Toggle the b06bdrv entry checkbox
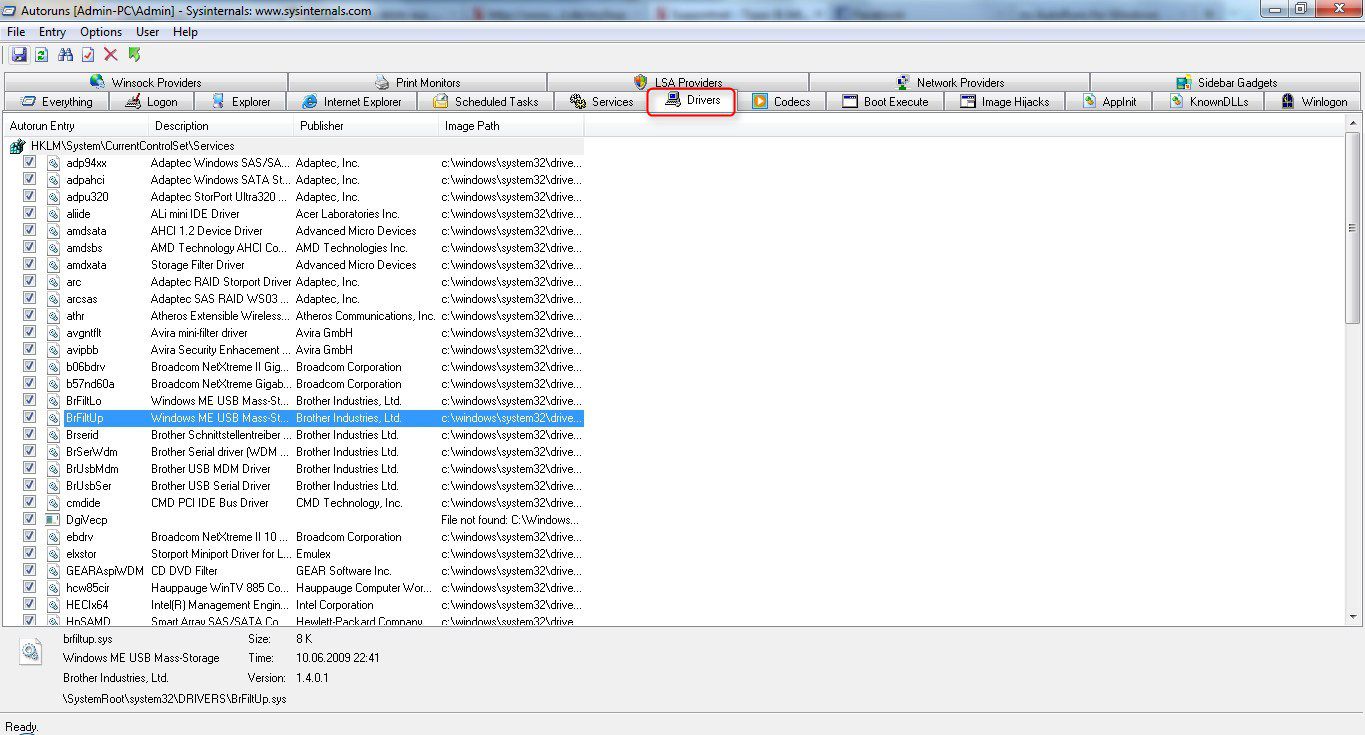1365x735 pixels. pyautogui.click(x=29, y=366)
